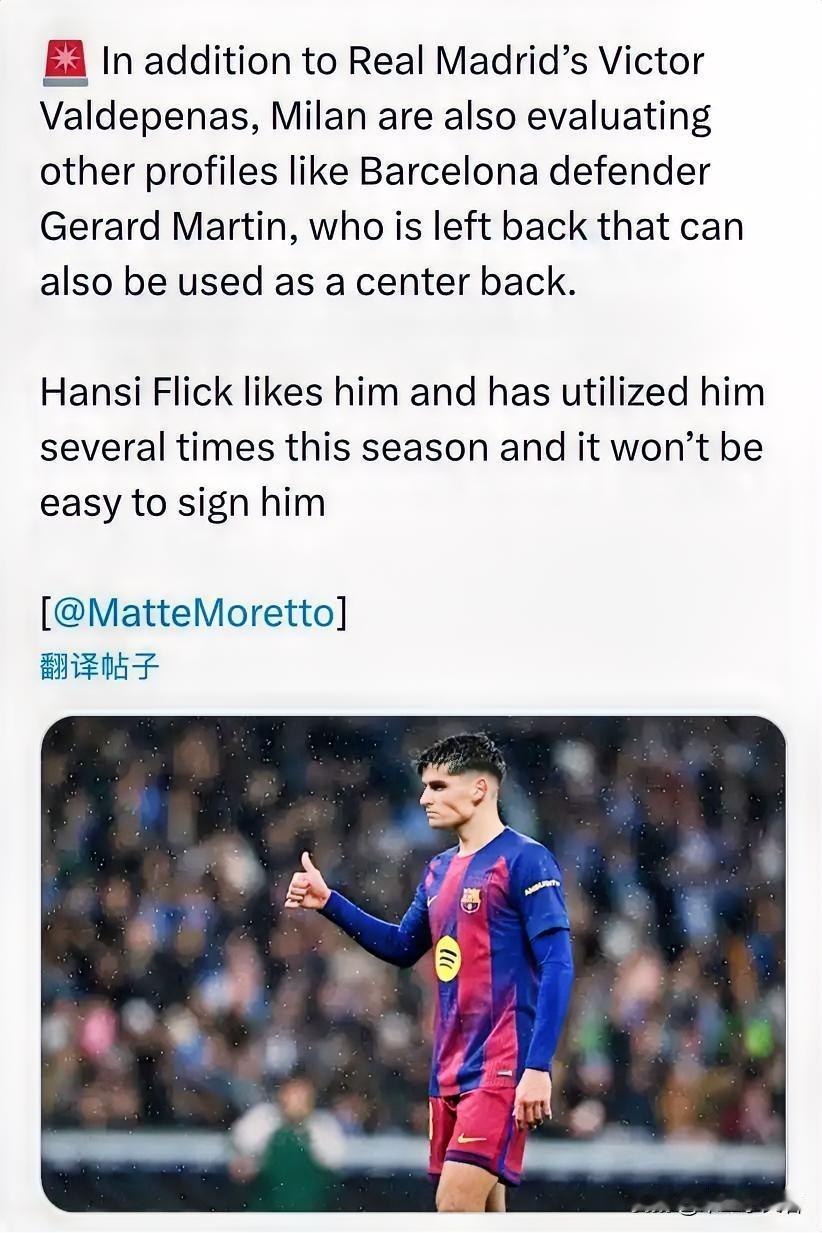Viewport: 822px width, 1233px height.
Task: Open the @MatteMoretto profile link
Action: (x=193, y=612)
